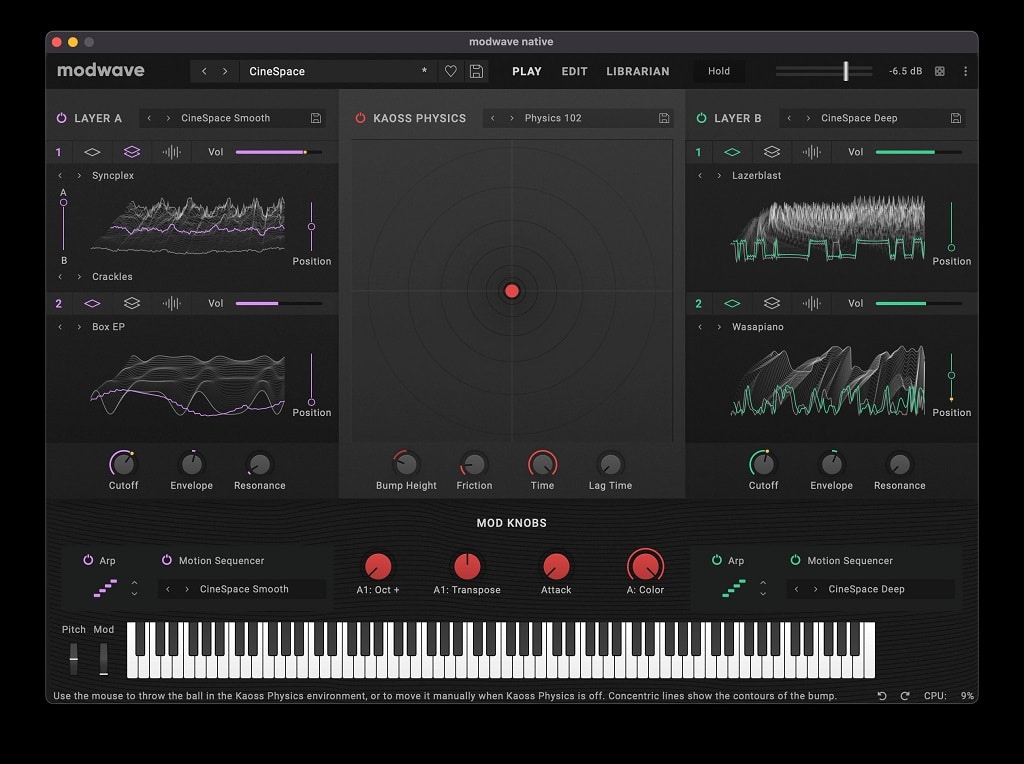The height and width of the screenshot is (764, 1024).
Task: Toggle Layer A Motion Sequencer power
Action: tap(167, 560)
